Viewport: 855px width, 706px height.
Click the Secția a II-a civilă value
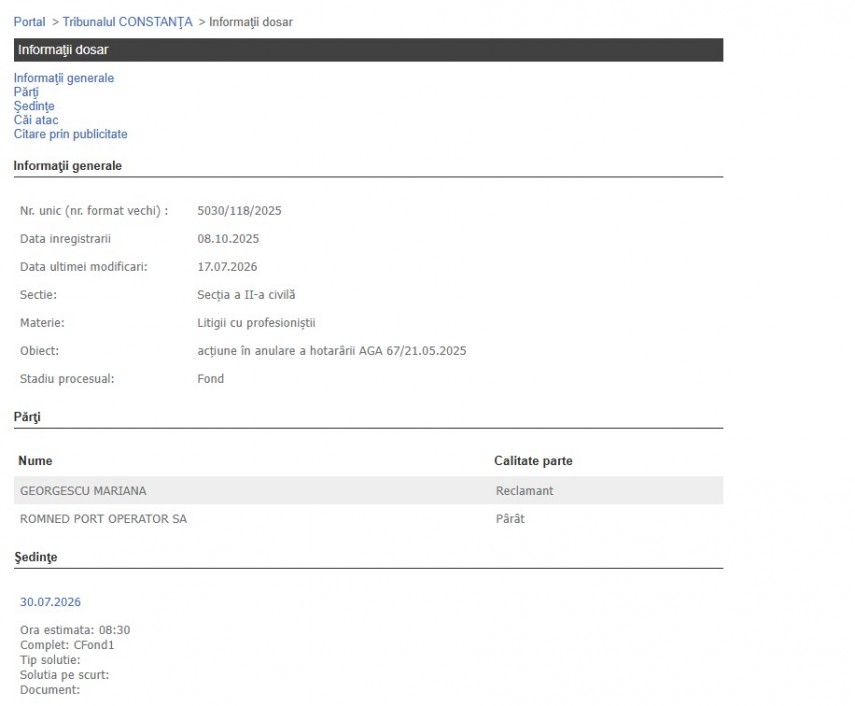(246, 295)
